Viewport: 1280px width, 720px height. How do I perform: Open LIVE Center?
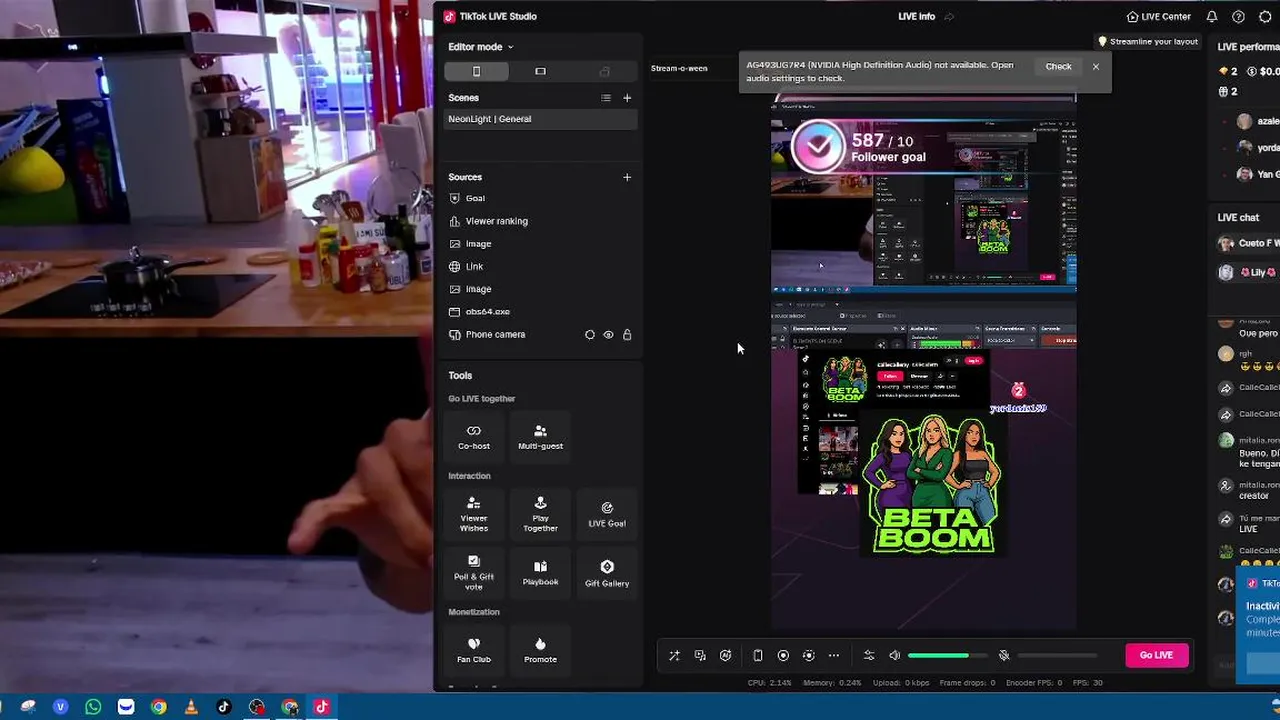coord(1158,17)
